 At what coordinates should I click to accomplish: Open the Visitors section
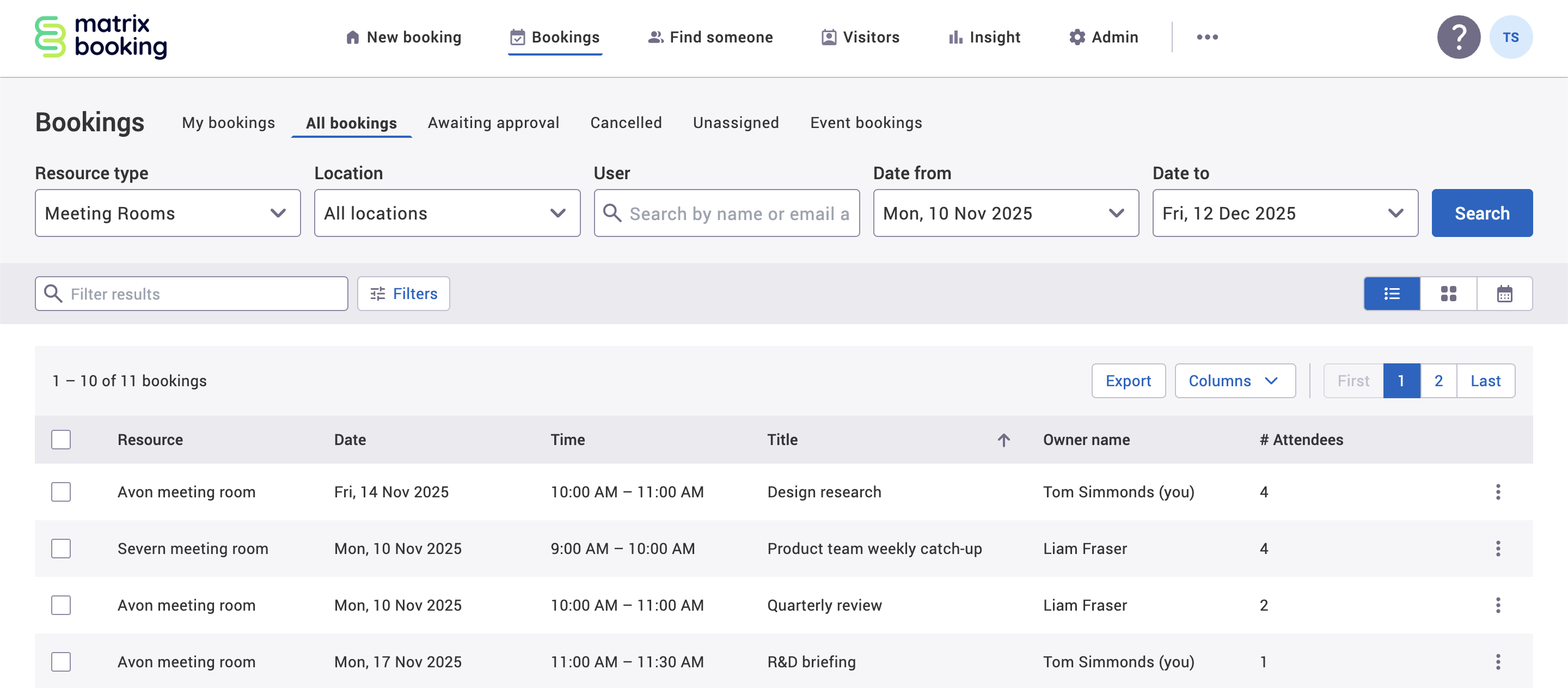860,37
